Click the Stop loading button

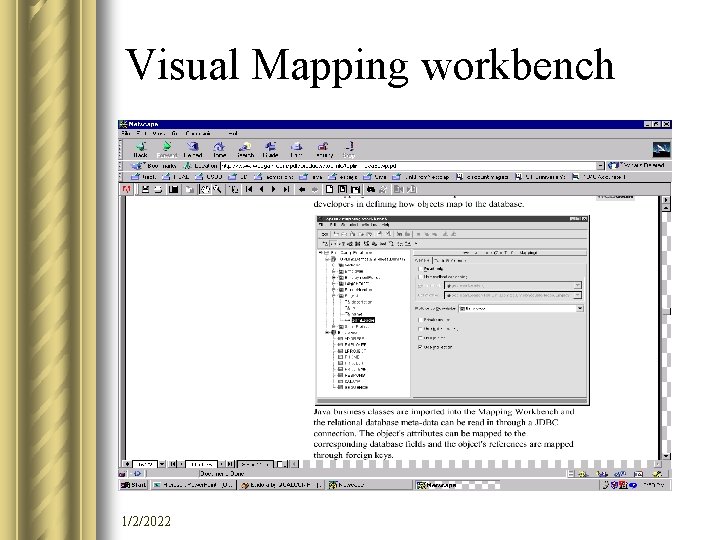point(349,150)
